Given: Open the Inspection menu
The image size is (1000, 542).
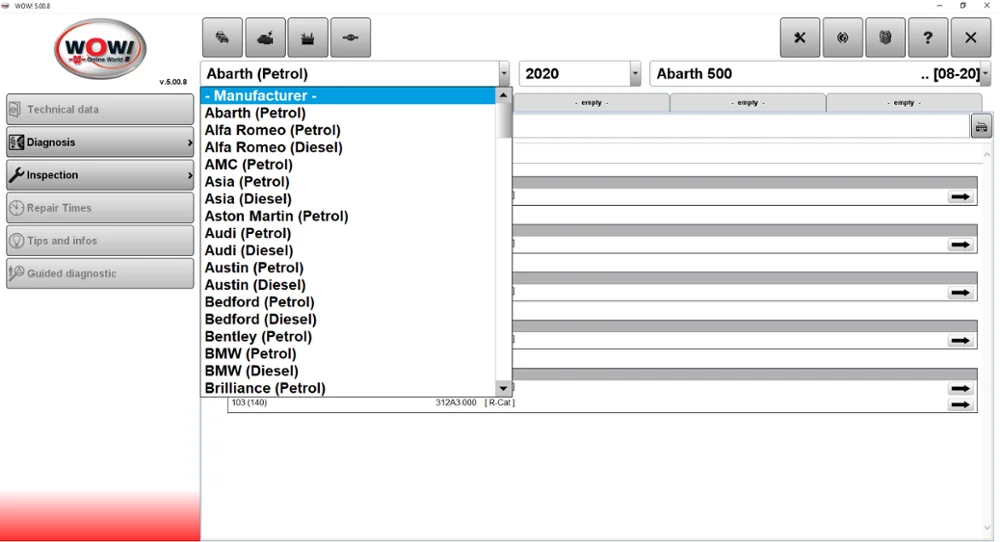Looking at the screenshot, I should click(x=100, y=175).
